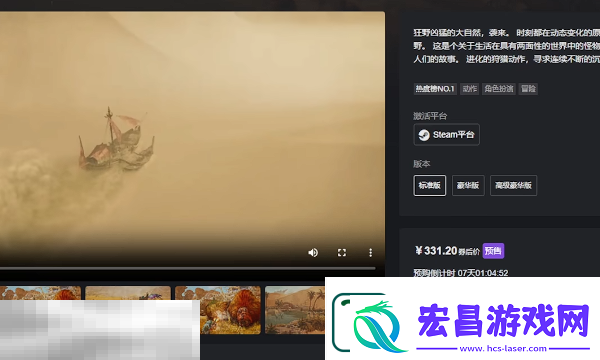Open the 动作 genre tag
The height and width of the screenshot is (360, 600).
[470, 89]
